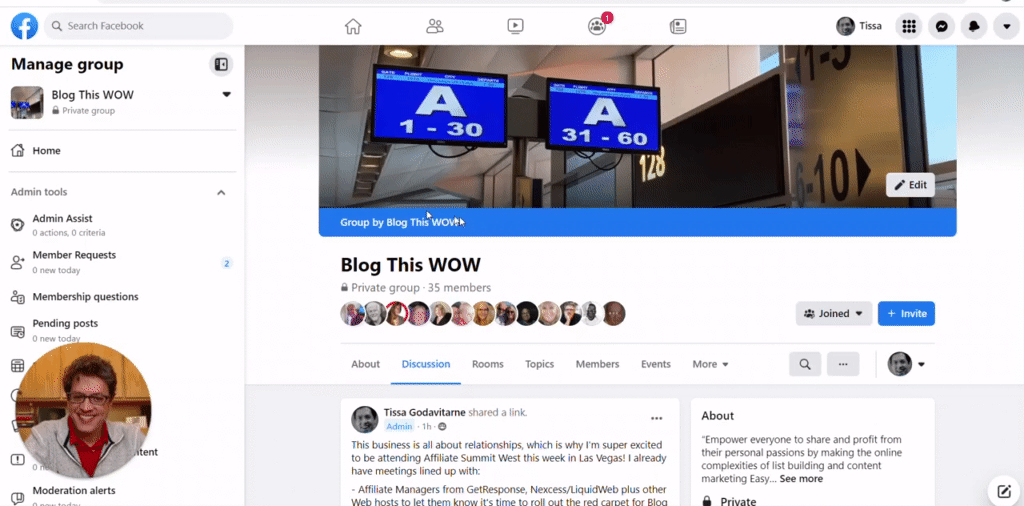Screen dimensions: 1024x506
Task: Open Messenger
Action: click(941, 26)
